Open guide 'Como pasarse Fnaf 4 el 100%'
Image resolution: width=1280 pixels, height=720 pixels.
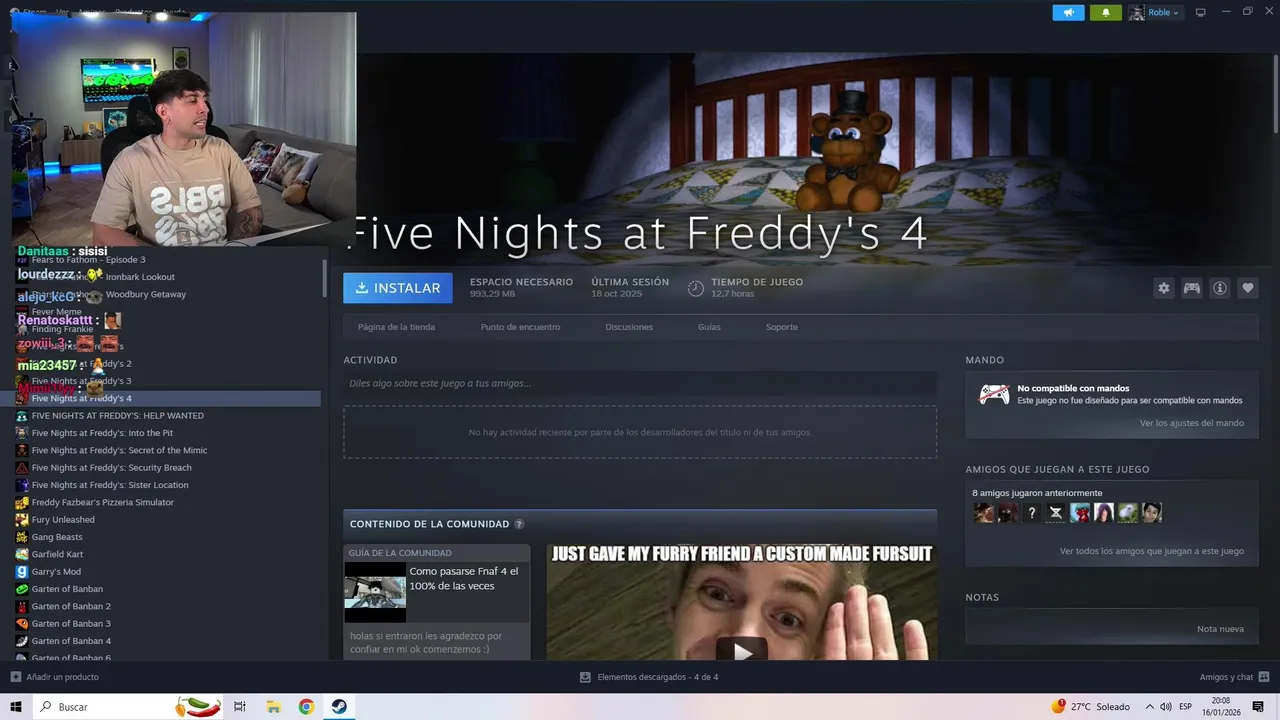[x=464, y=578]
